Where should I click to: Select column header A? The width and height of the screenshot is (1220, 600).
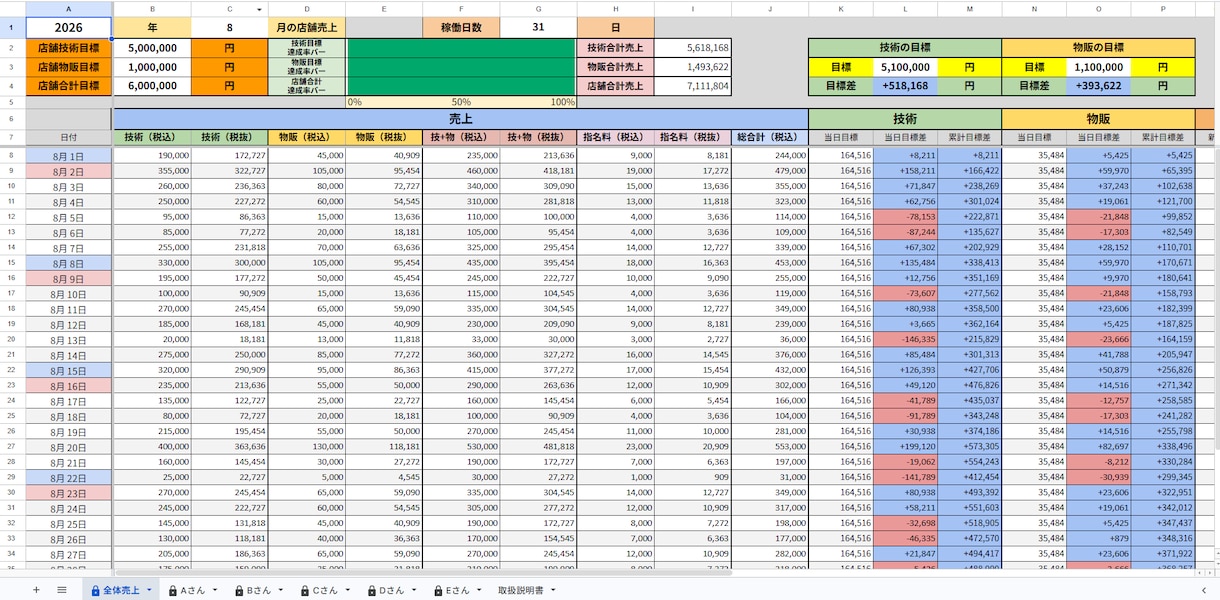click(69, 8)
